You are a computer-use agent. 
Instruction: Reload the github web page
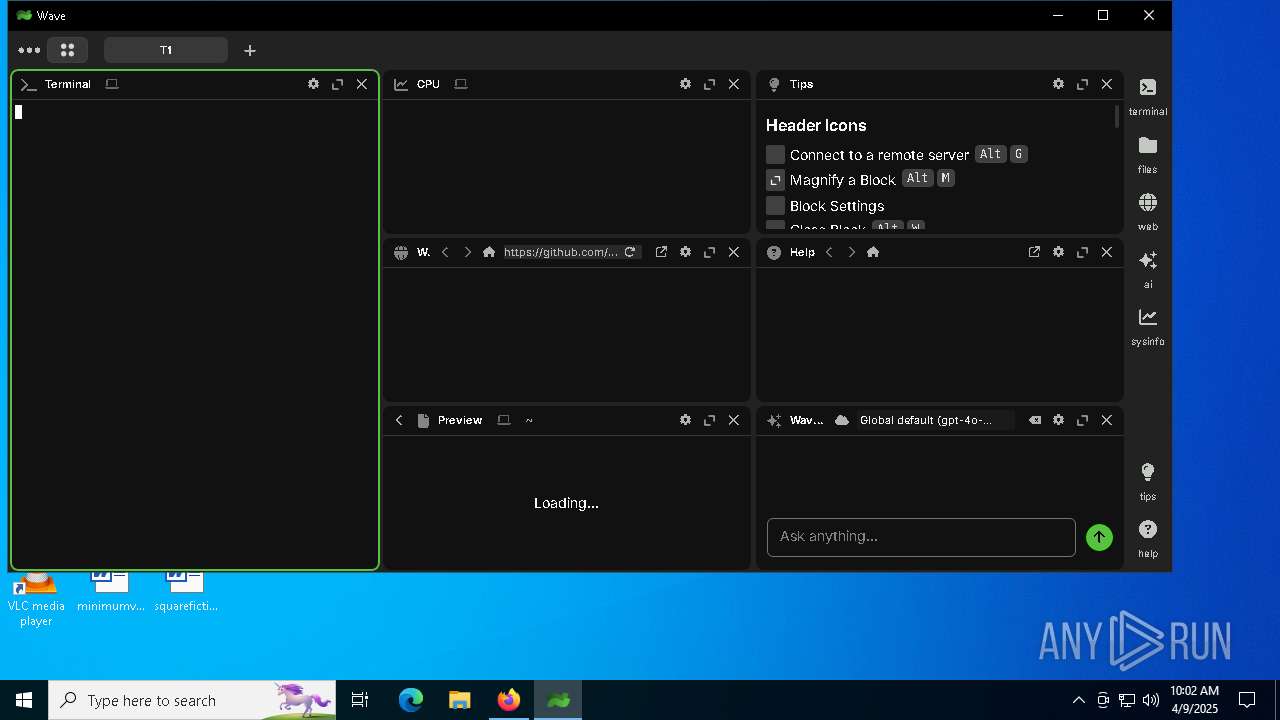(x=630, y=252)
